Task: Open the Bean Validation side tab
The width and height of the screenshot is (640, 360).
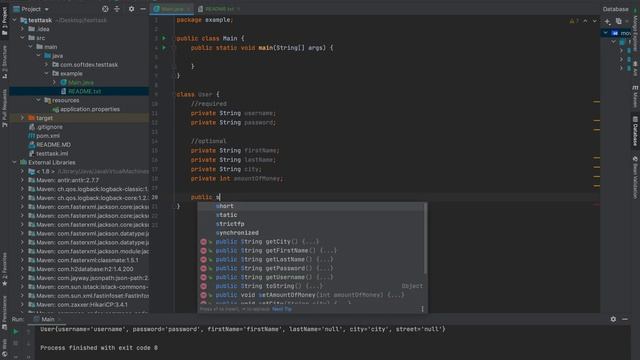Action: (635, 177)
